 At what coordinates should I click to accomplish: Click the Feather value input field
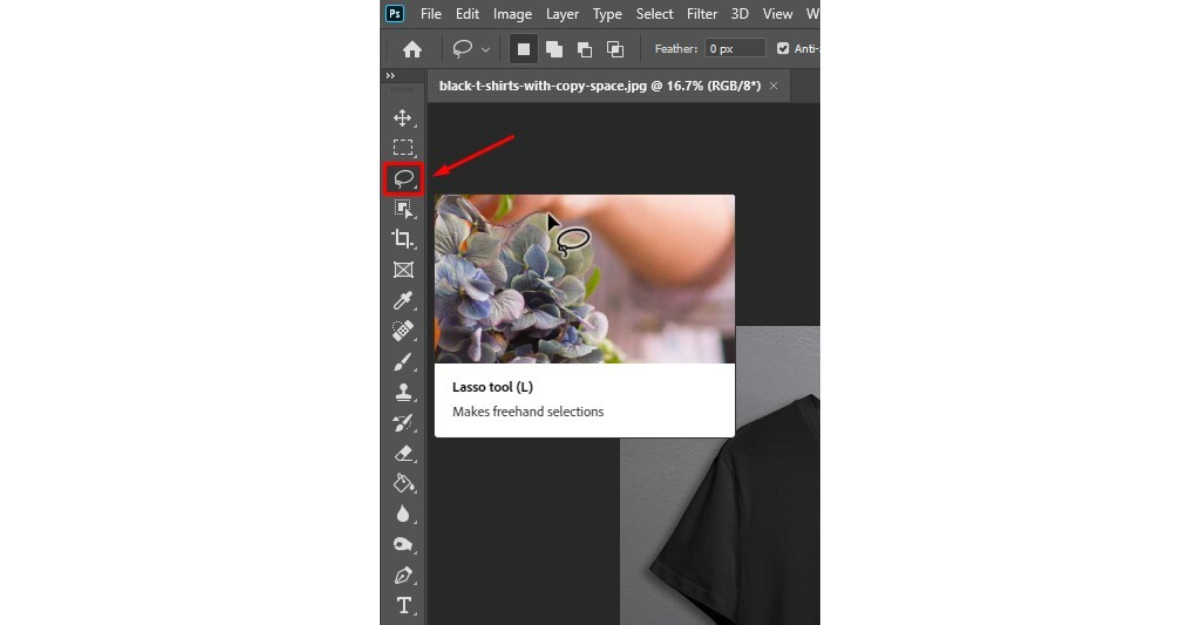(x=736, y=48)
